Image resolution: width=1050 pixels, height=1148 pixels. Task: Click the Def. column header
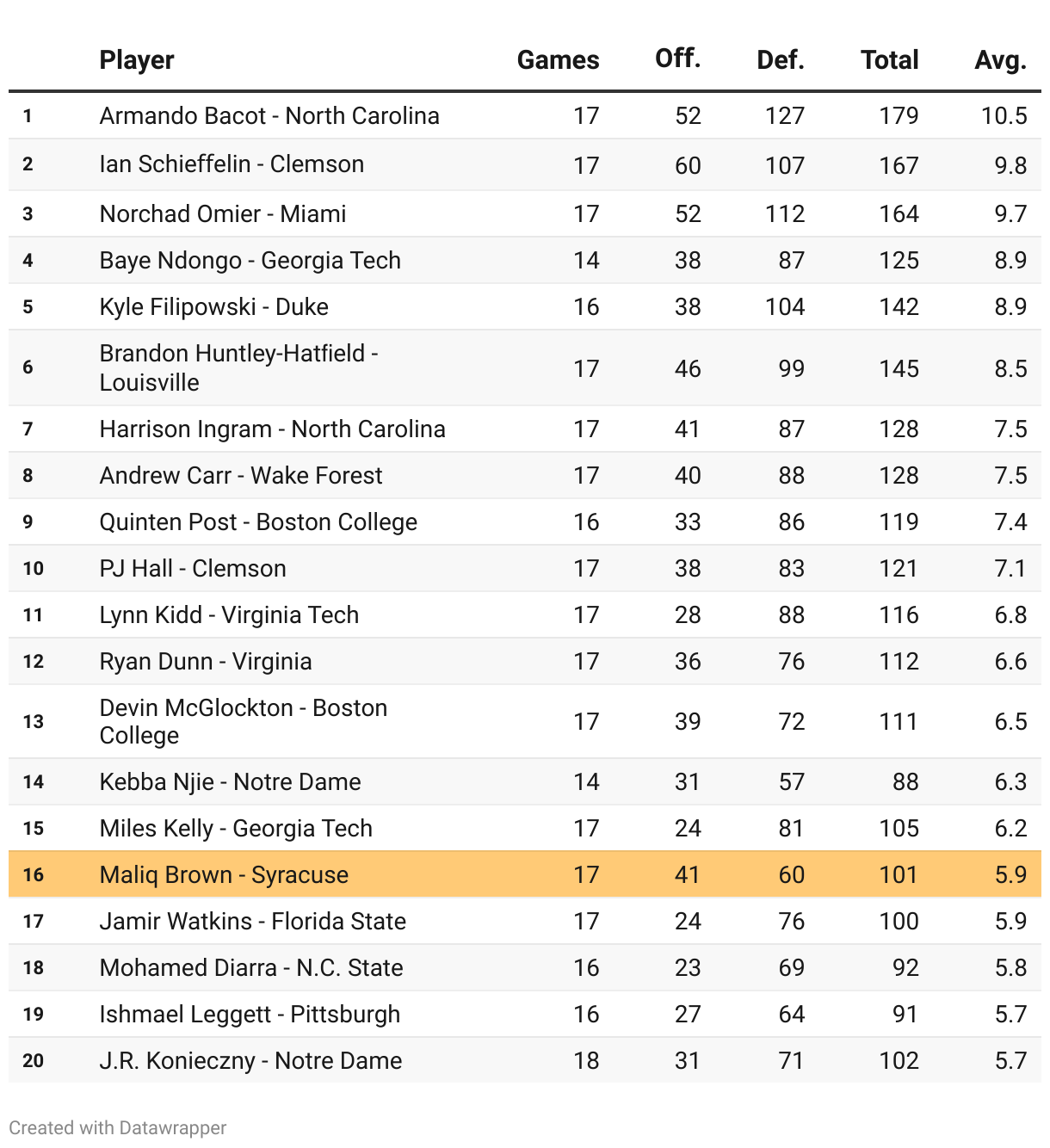pyautogui.click(x=780, y=59)
